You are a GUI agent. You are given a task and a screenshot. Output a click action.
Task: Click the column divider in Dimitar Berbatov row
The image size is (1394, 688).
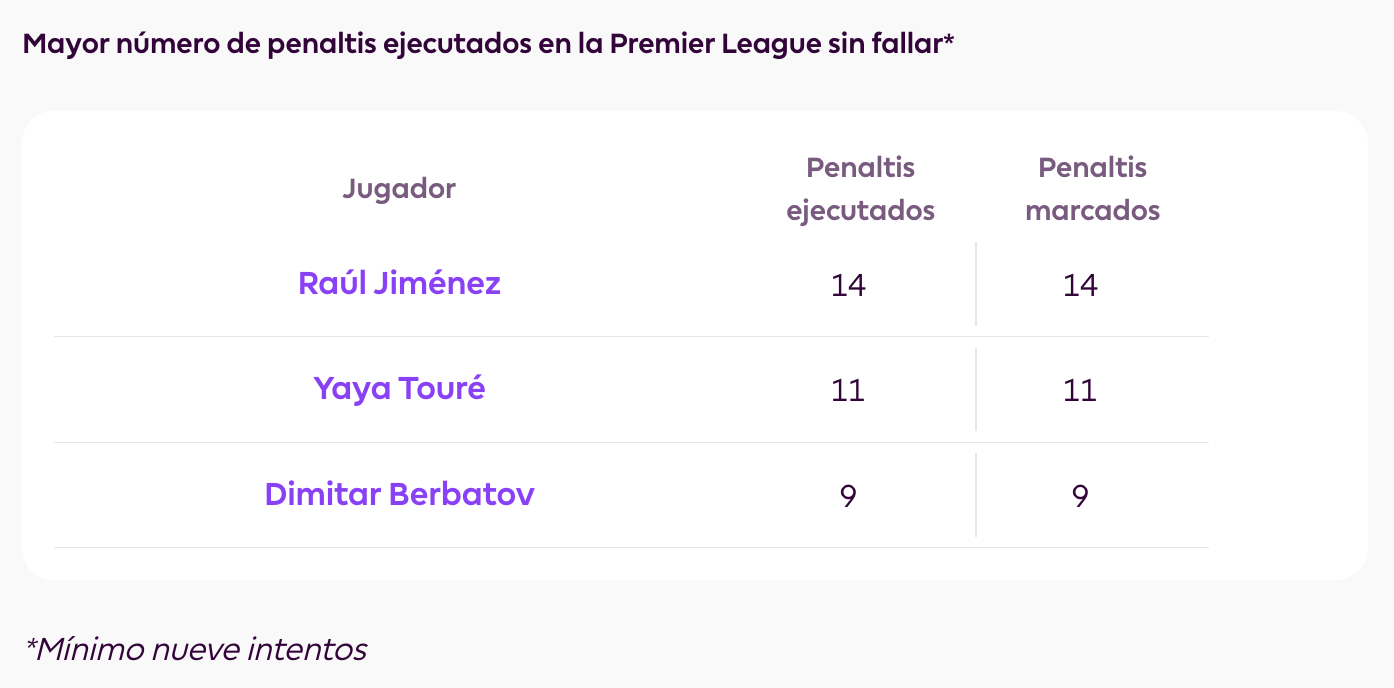coord(976,495)
